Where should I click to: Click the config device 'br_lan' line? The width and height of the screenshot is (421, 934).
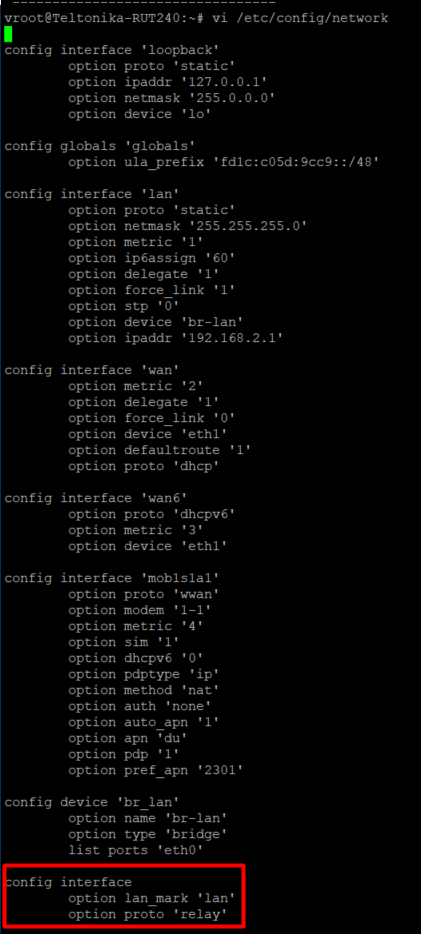(x=92, y=802)
